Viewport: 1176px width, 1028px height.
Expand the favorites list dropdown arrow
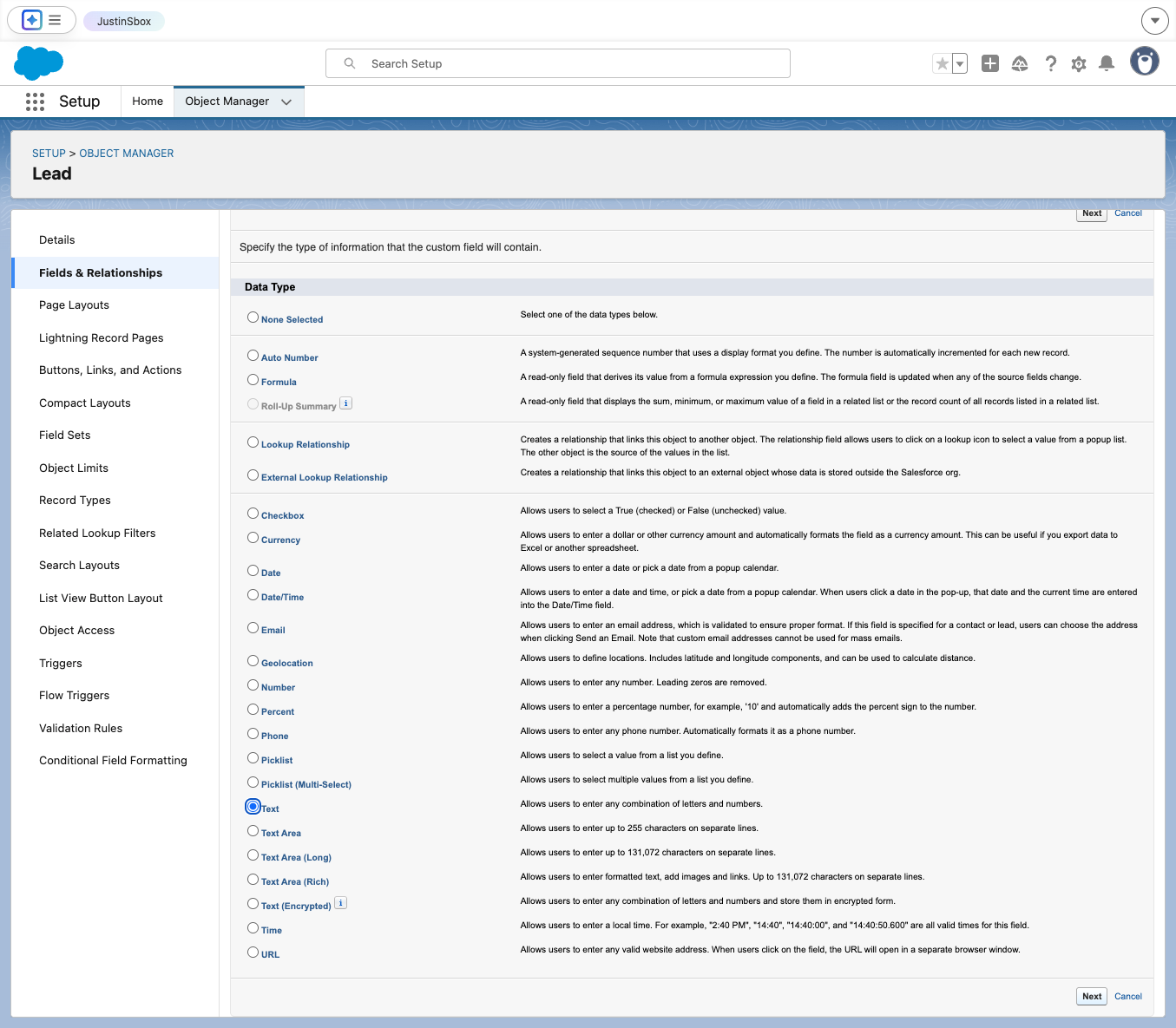coord(960,63)
